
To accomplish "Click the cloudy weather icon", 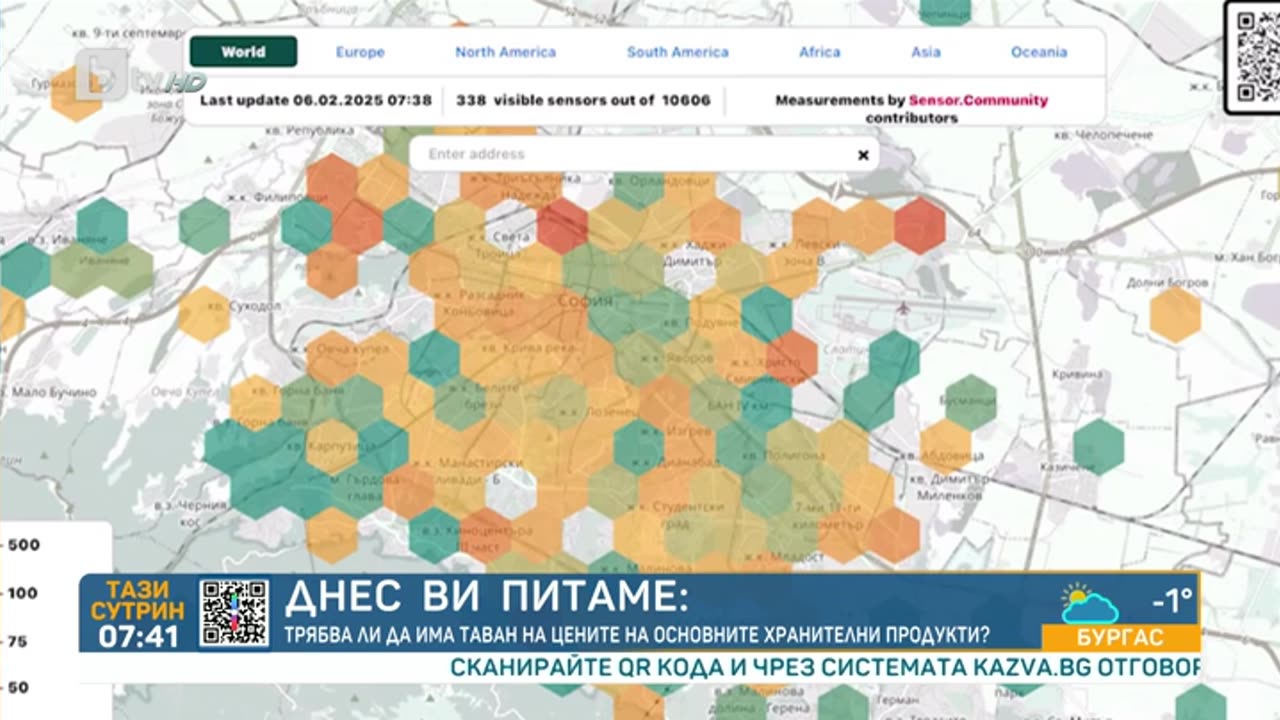I will point(1089,603).
